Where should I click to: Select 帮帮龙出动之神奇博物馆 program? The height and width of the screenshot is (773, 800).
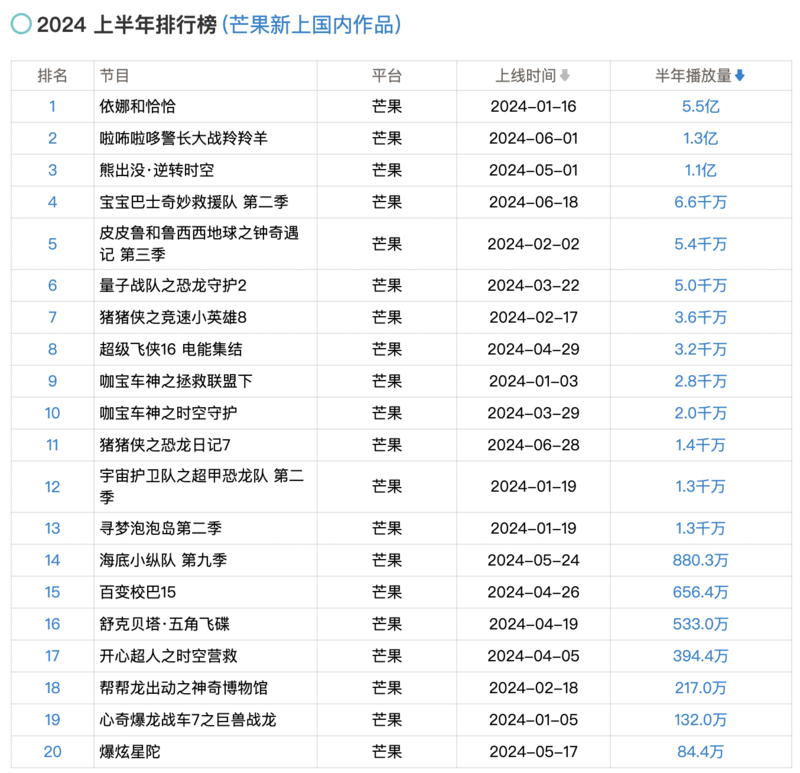tap(184, 688)
